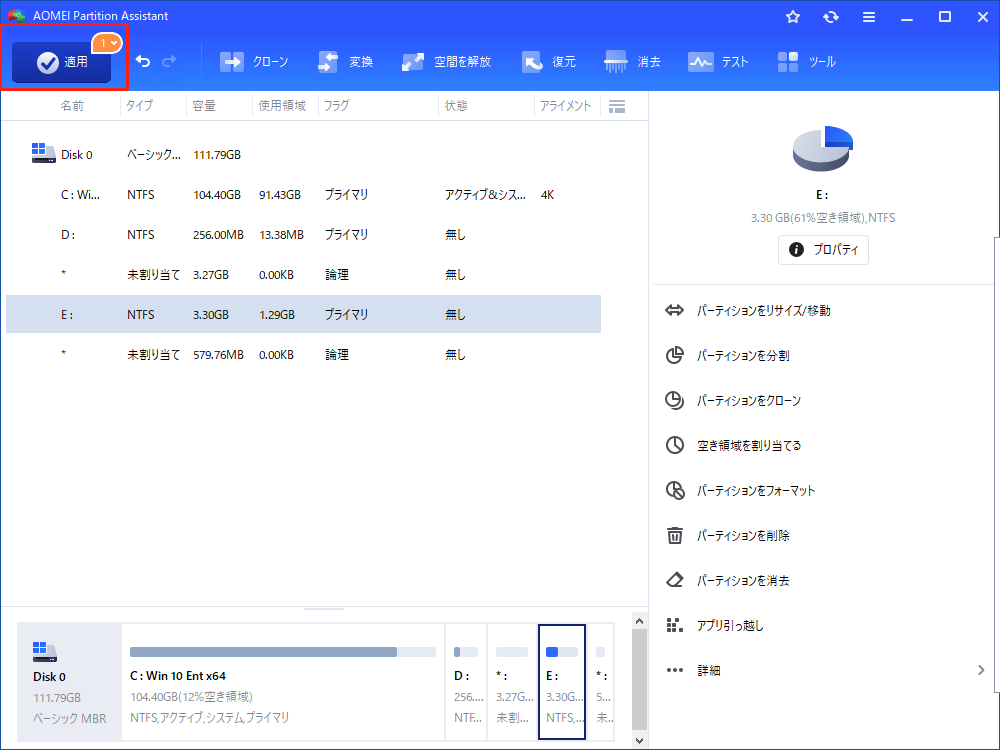Open the Recover (復元) tool
Image resolution: width=1000 pixels, height=750 pixels.
point(548,62)
